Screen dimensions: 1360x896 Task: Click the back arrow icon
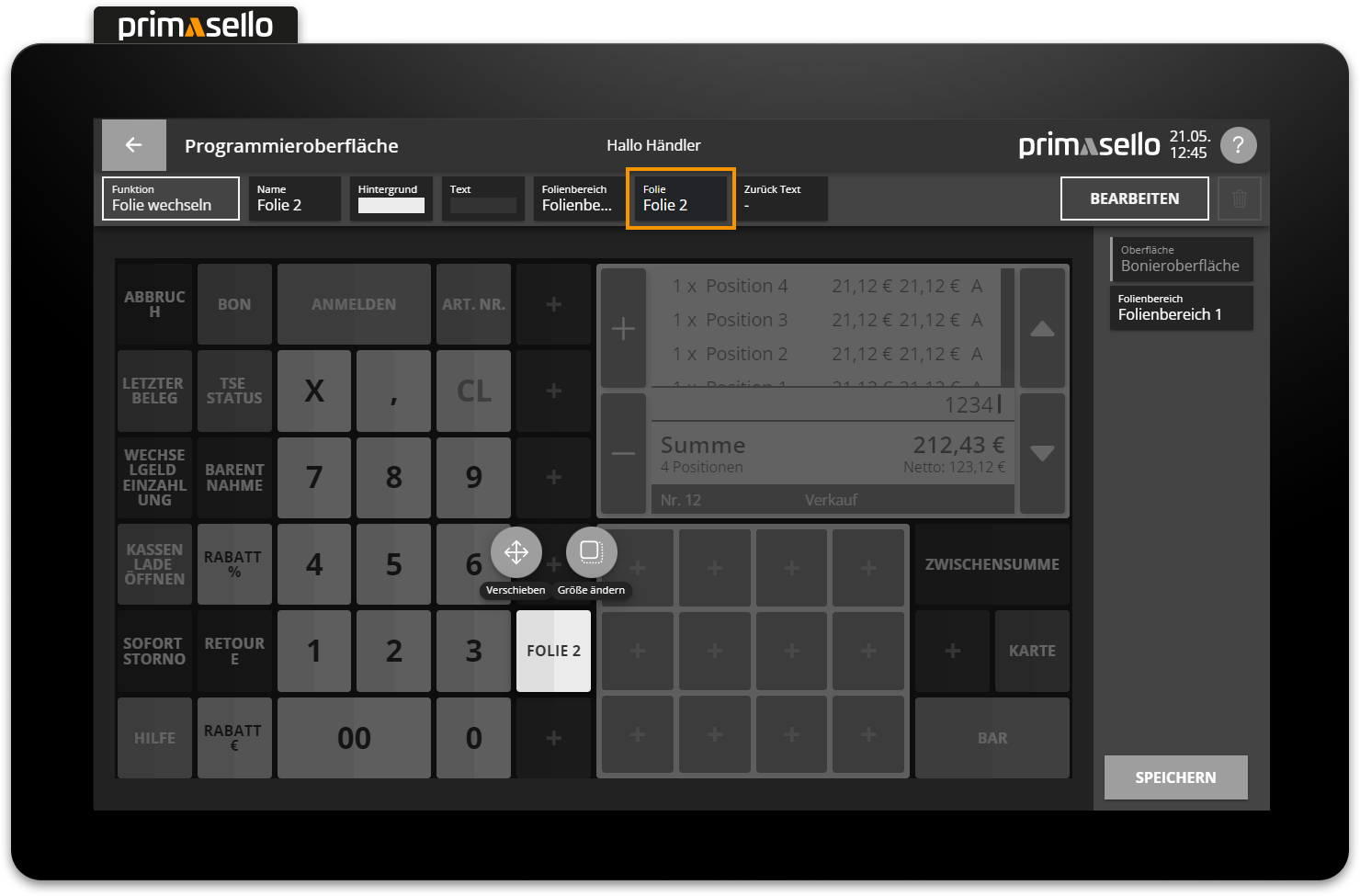(133, 145)
